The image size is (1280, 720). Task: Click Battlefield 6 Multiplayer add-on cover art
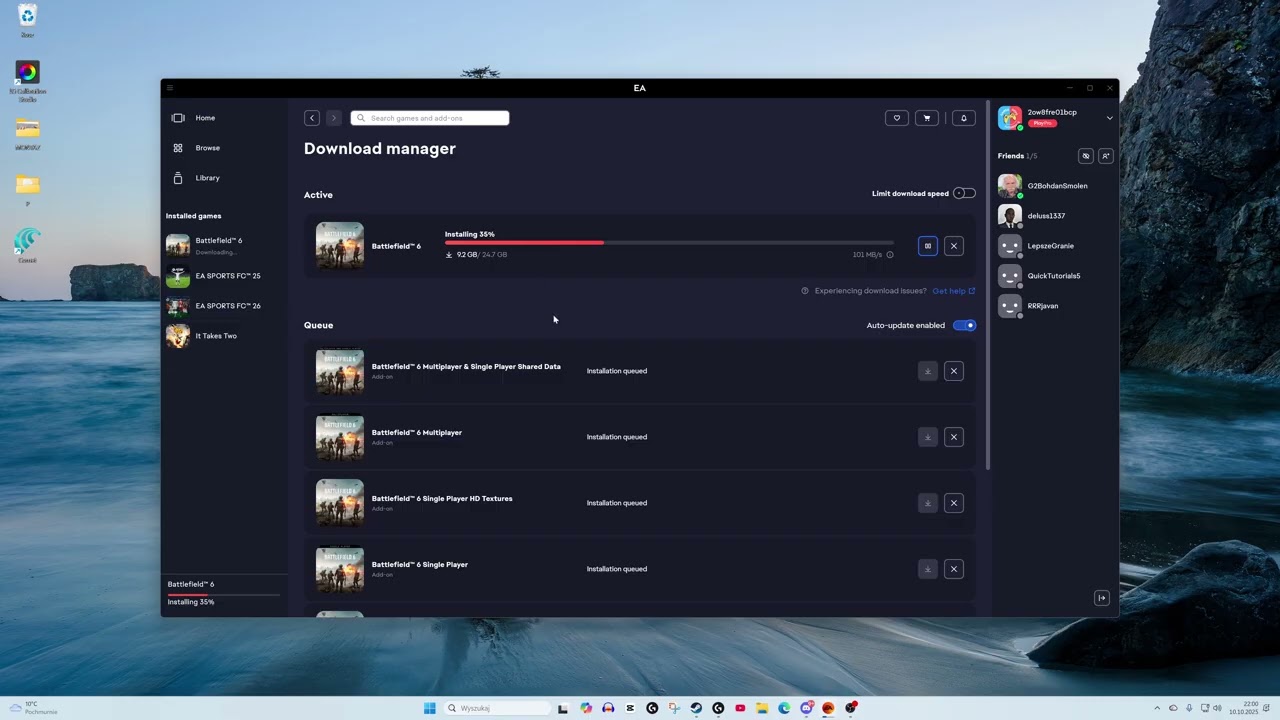[340, 437]
